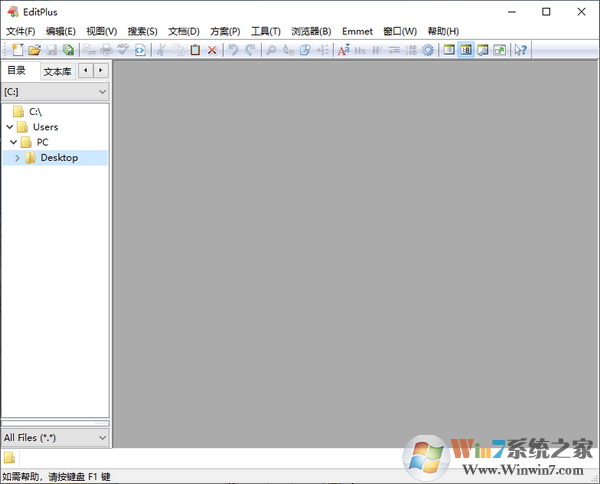Maximize the EditPlus window
Image resolution: width=600 pixels, height=484 pixels.
pos(546,12)
